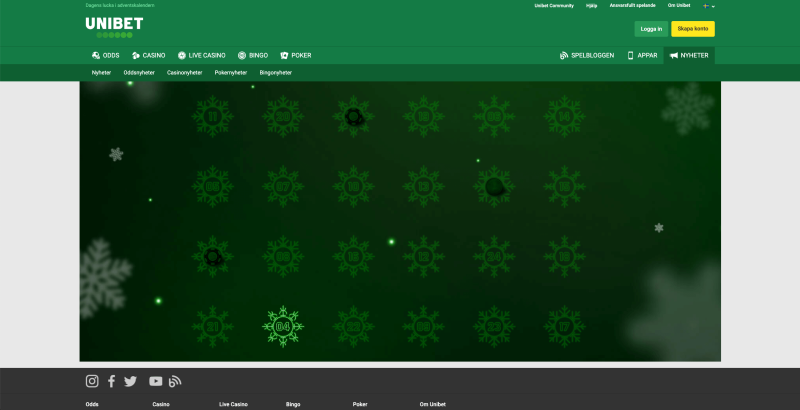The image size is (800, 410).
Task: Open SPELBLOGGEN in the navigation bar
Action: [587, 55]
